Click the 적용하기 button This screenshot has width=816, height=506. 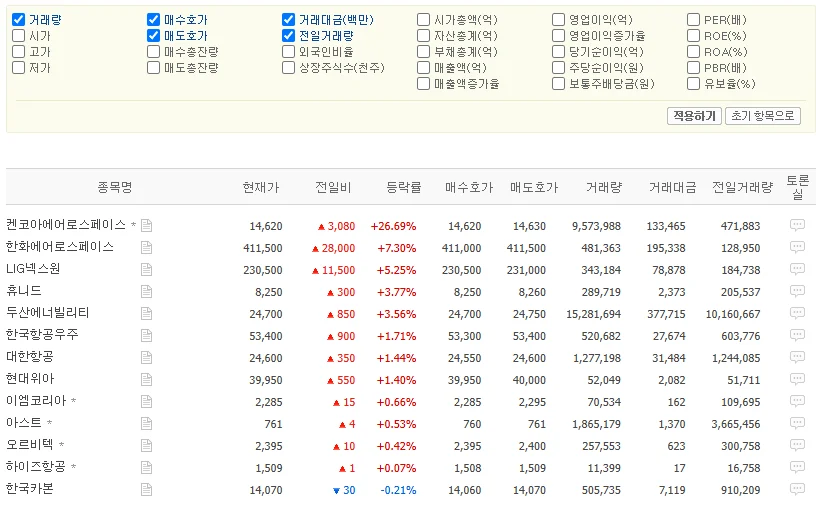694,116
